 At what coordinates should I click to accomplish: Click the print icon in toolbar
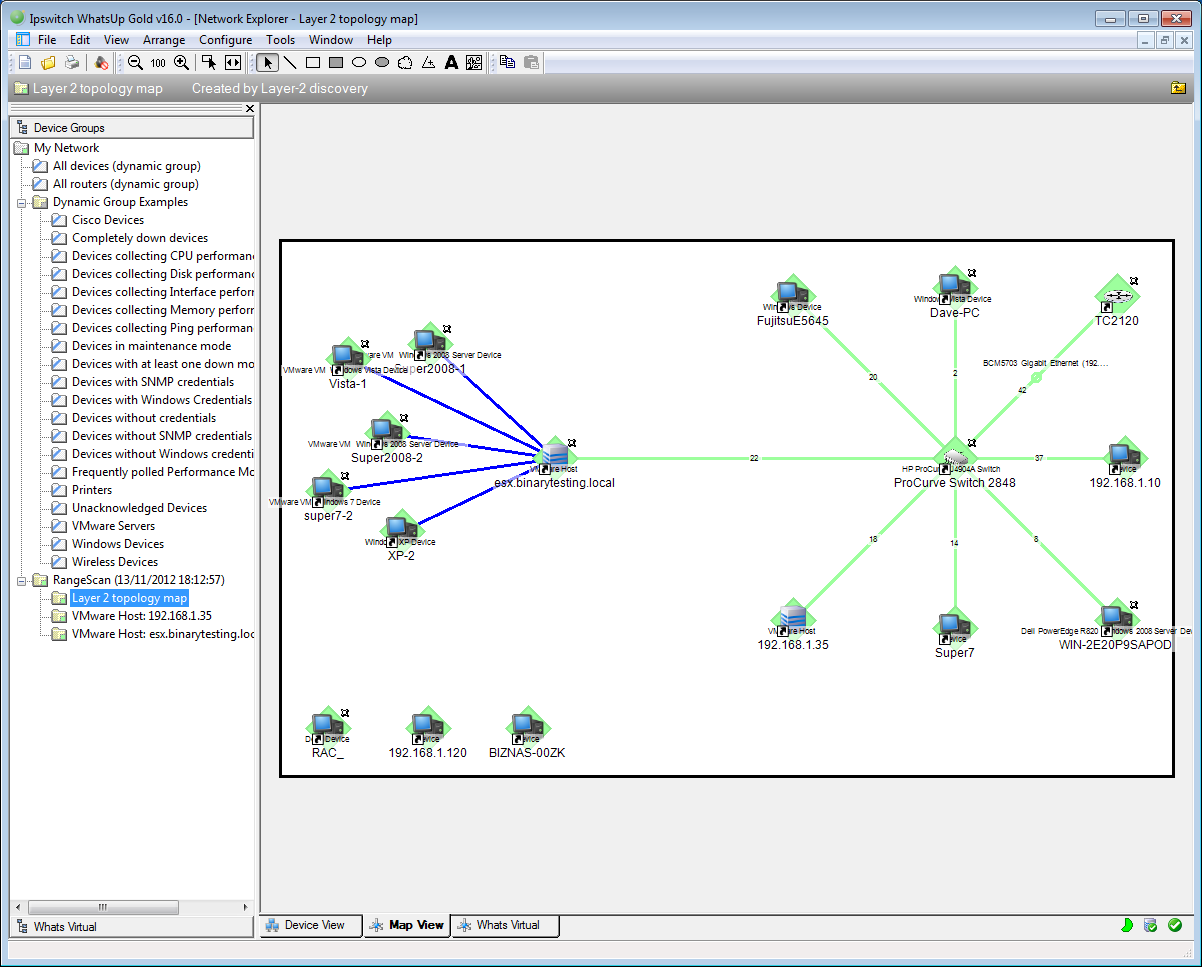[x=71, y=62]
